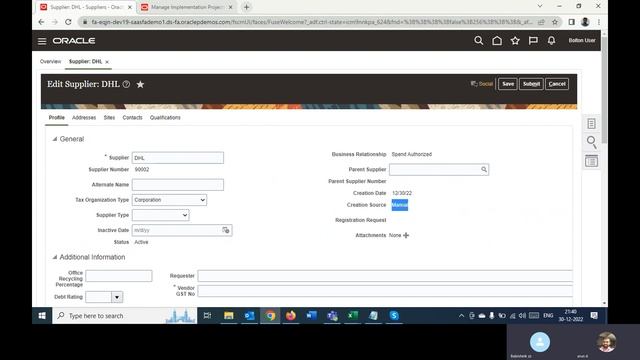
Task: Switch to the Contacts tab
Action: 133,118
